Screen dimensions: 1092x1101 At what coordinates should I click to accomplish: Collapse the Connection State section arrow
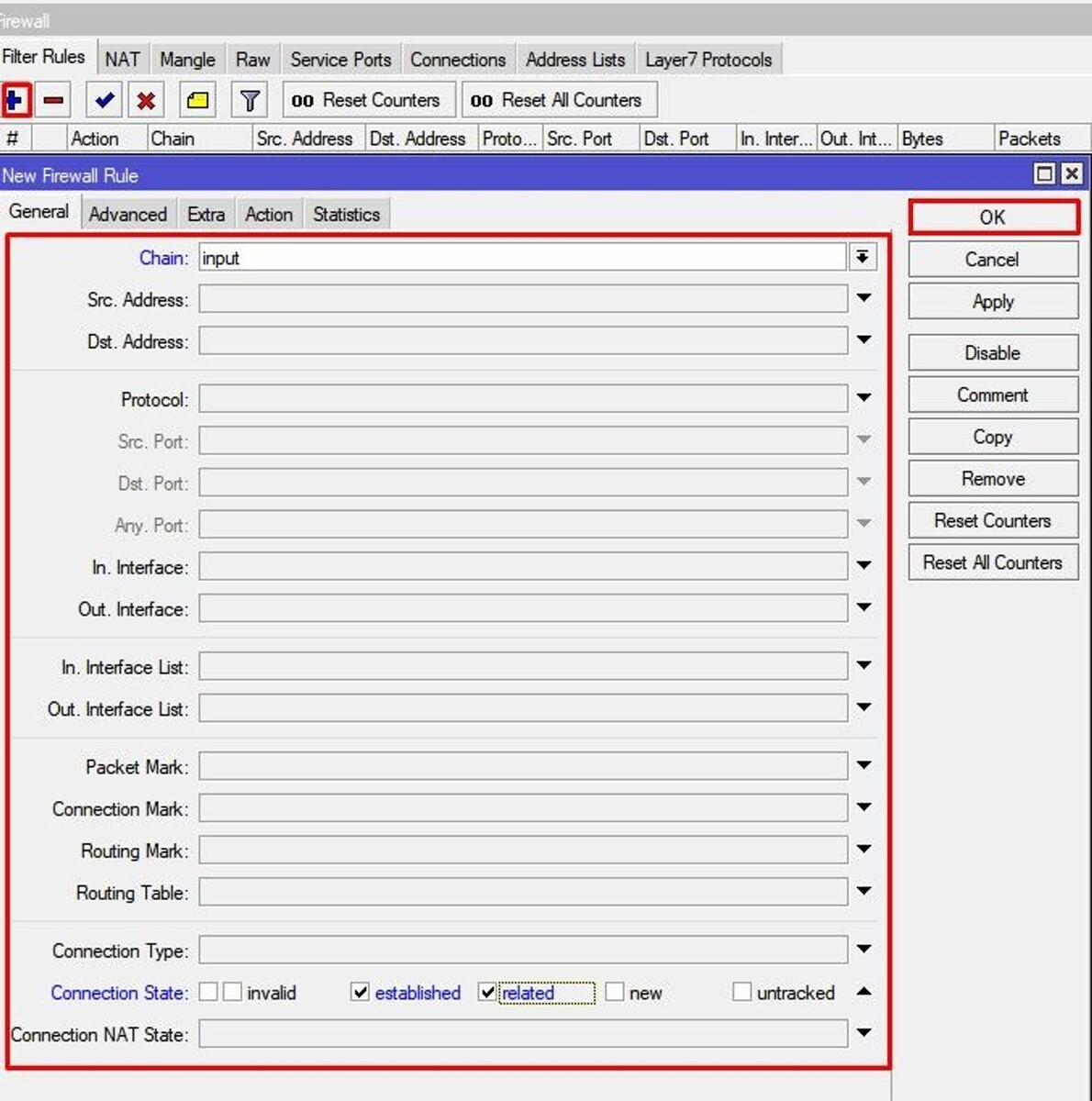coord(864,992)
